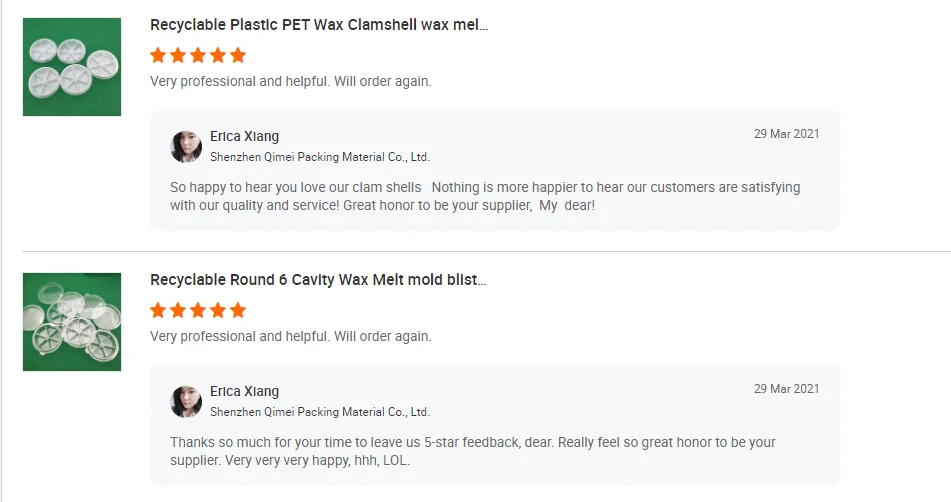This screenshot has height=502, width=951.
Task: Open the Shenzhen Qimei Packing link in the second reply
Action: [x=319, y=412]
